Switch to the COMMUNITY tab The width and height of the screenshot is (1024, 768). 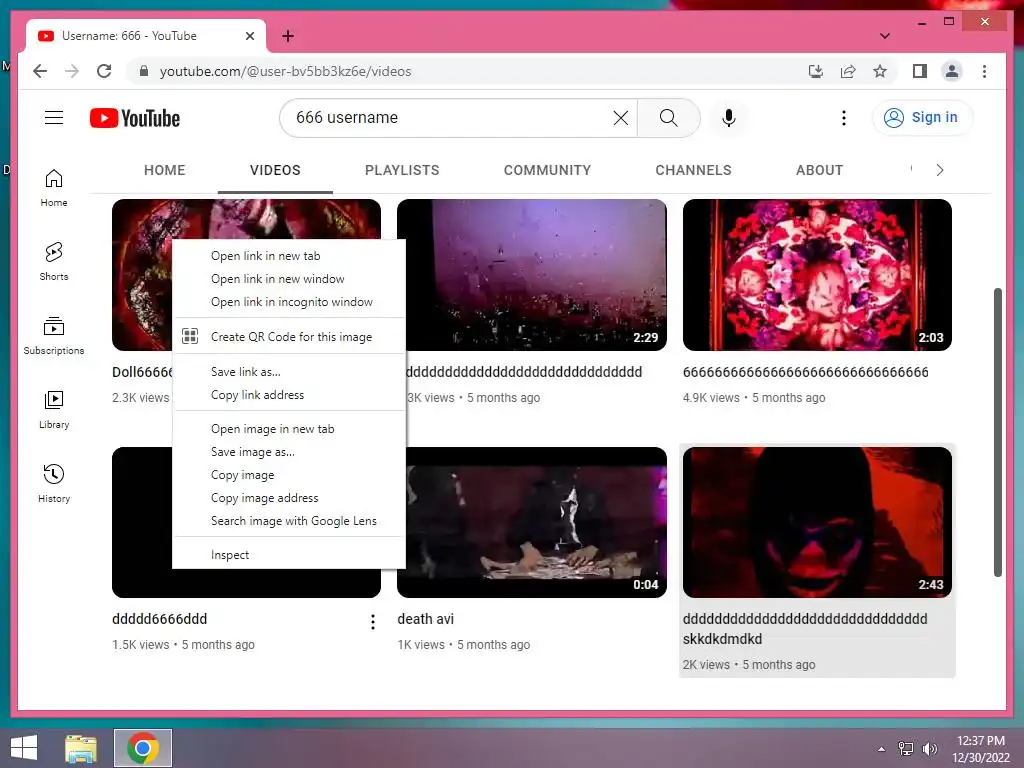pyautogui.click(x=547, y=170)
